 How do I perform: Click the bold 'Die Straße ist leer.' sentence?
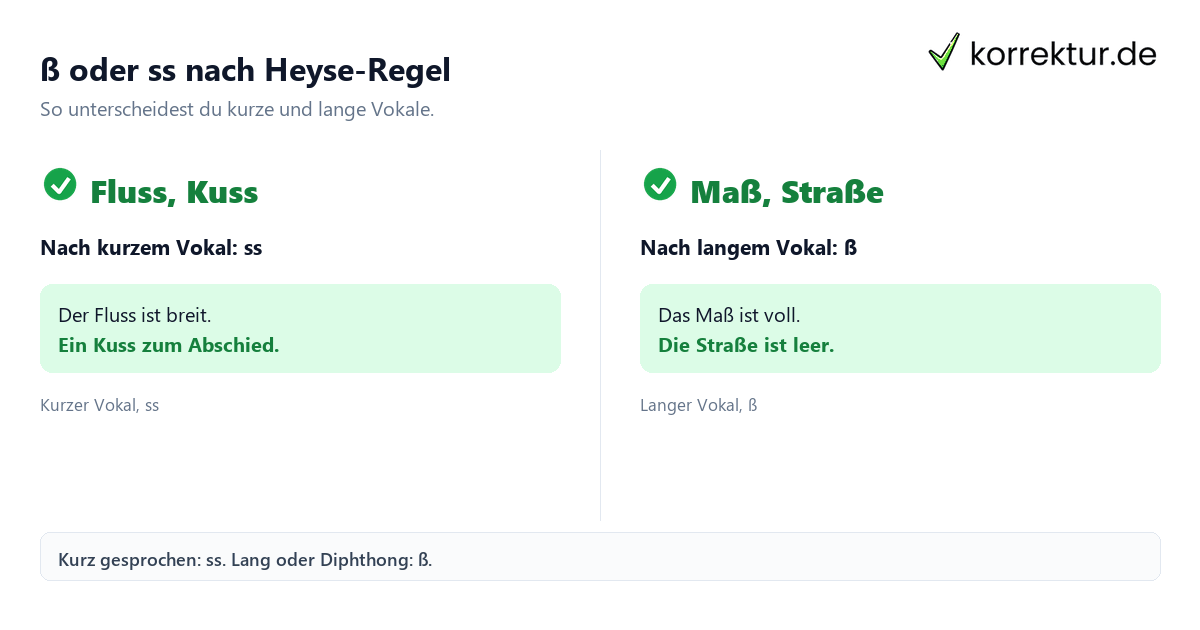click(x=746, y=345)
